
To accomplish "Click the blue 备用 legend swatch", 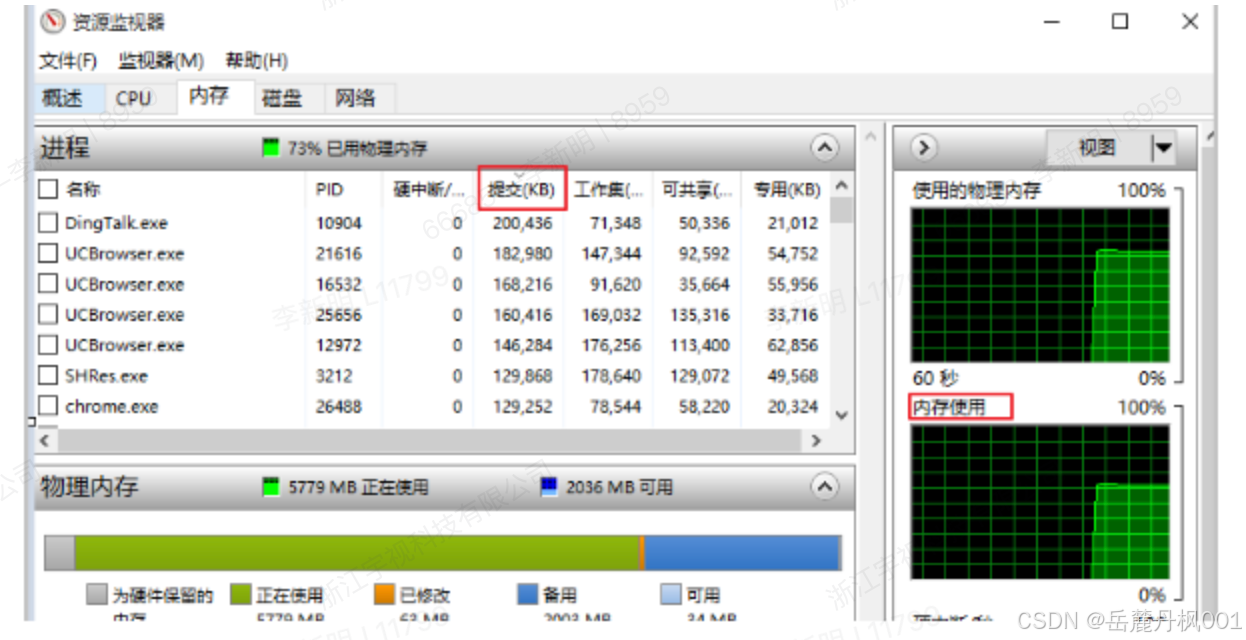I will pos(528,595).
